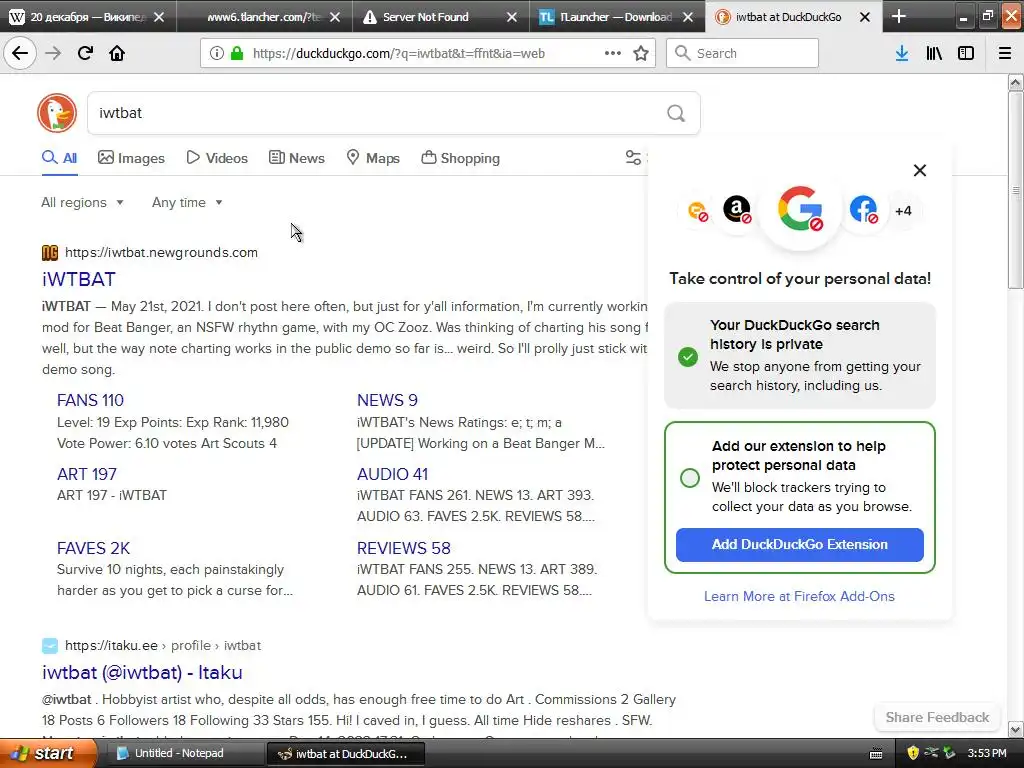Select the All search category
Viewport: 1024px width, 768px height.
59,158
